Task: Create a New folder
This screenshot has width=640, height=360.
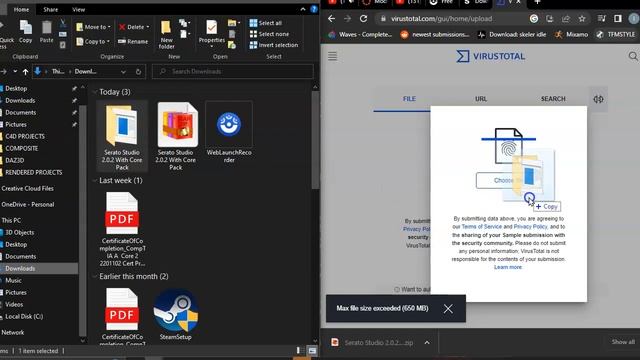Action: (x=166, y=35)
